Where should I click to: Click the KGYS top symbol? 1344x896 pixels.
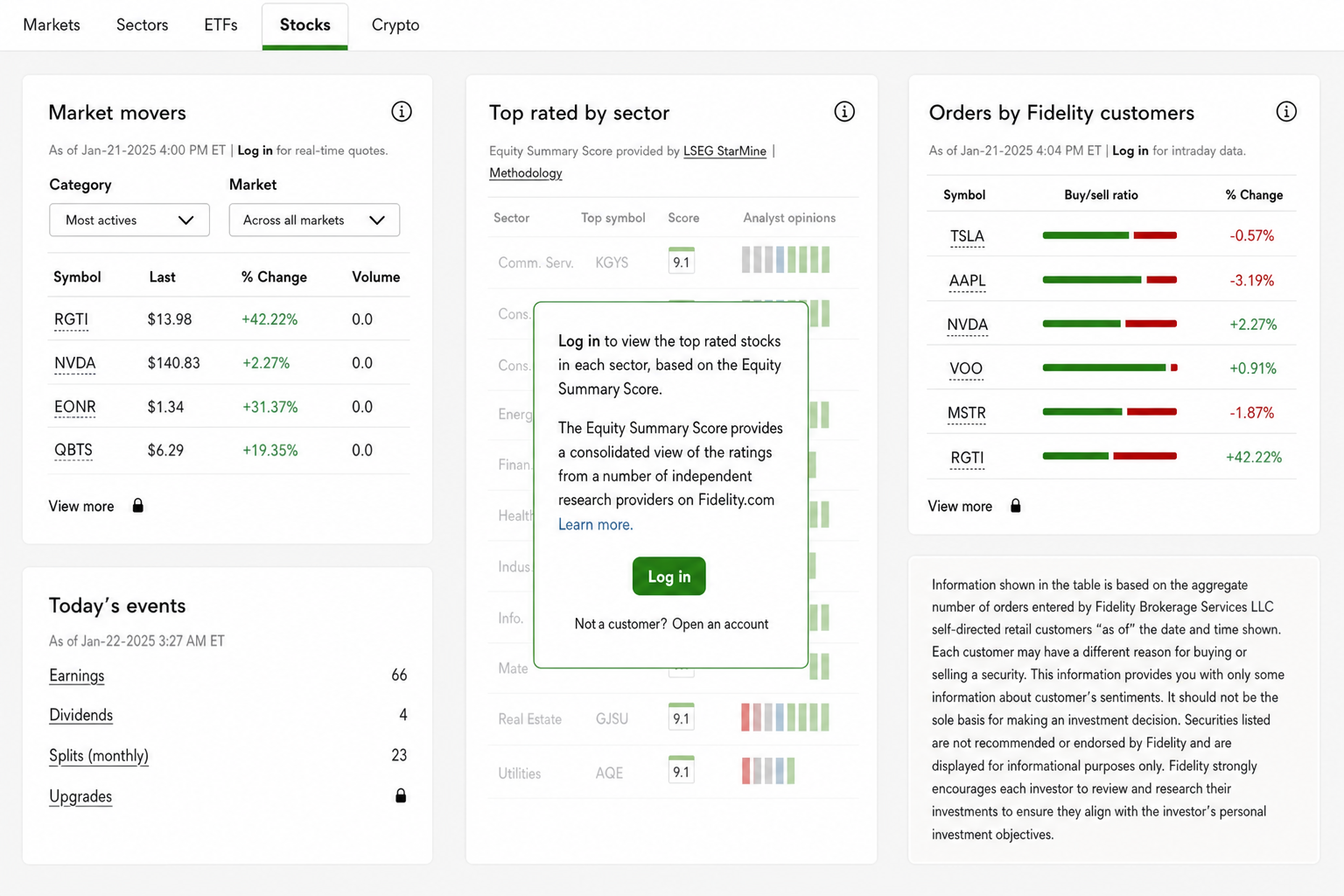pos(612,262)
